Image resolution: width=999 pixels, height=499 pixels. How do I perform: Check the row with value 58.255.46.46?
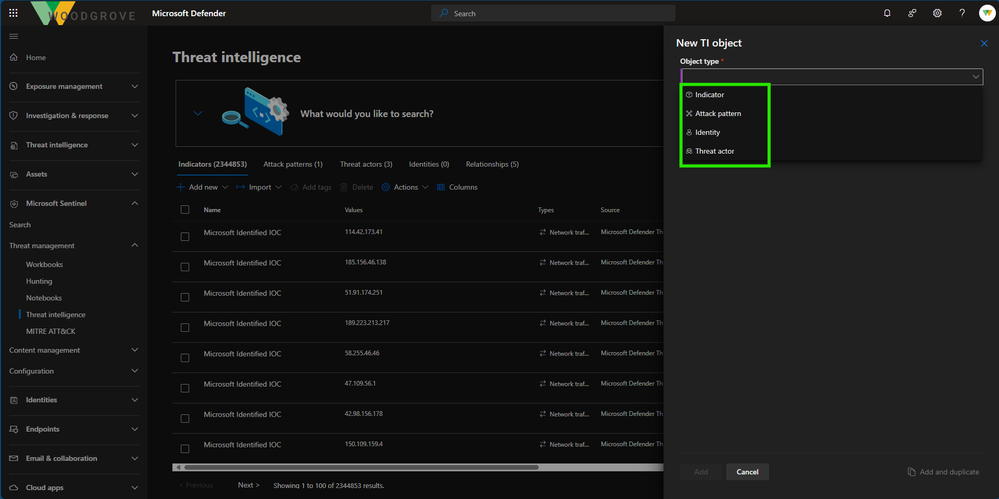pyautogui.click(x=185, y=358)
